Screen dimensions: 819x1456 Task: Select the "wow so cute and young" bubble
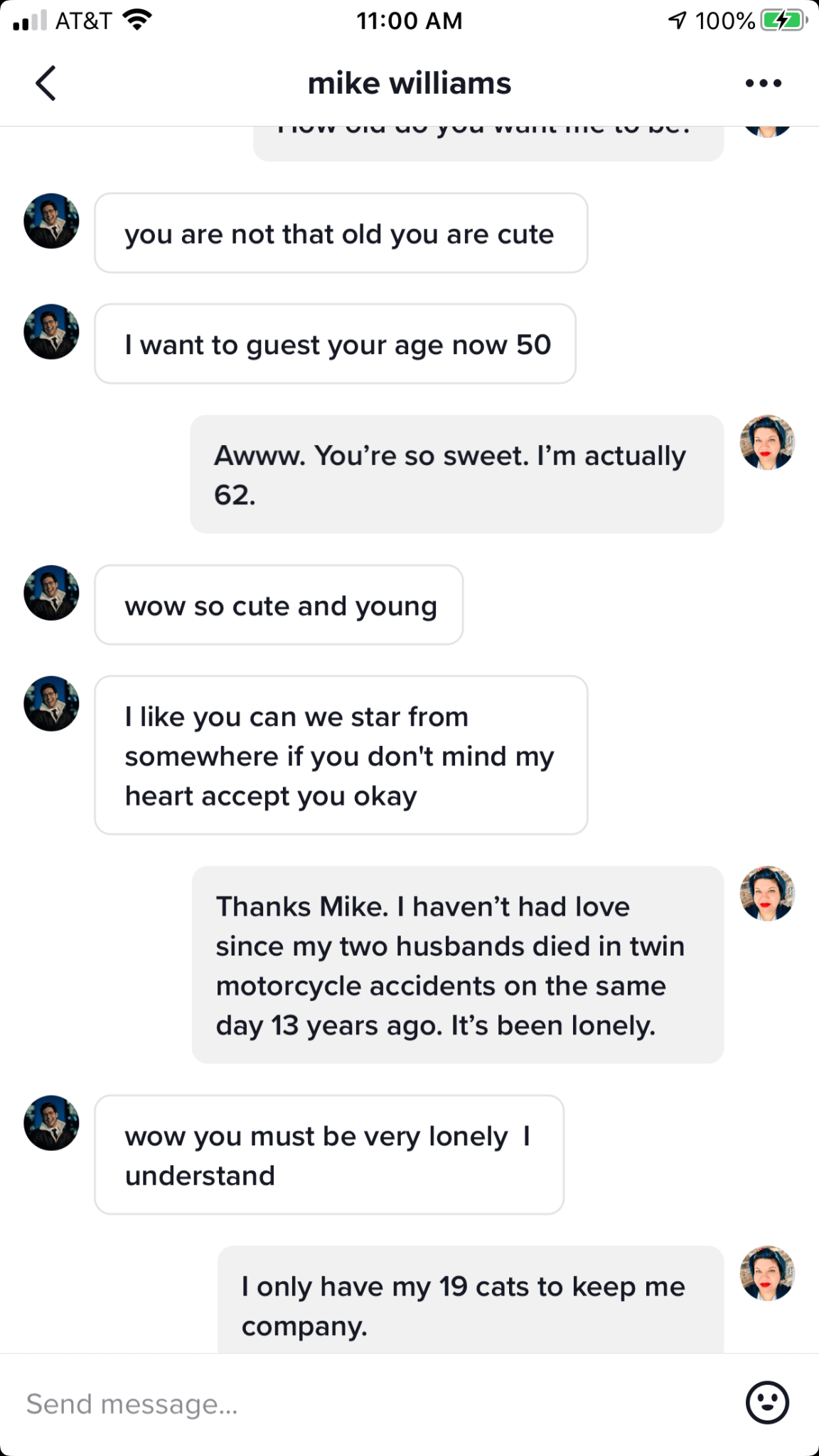coord(279,605)
